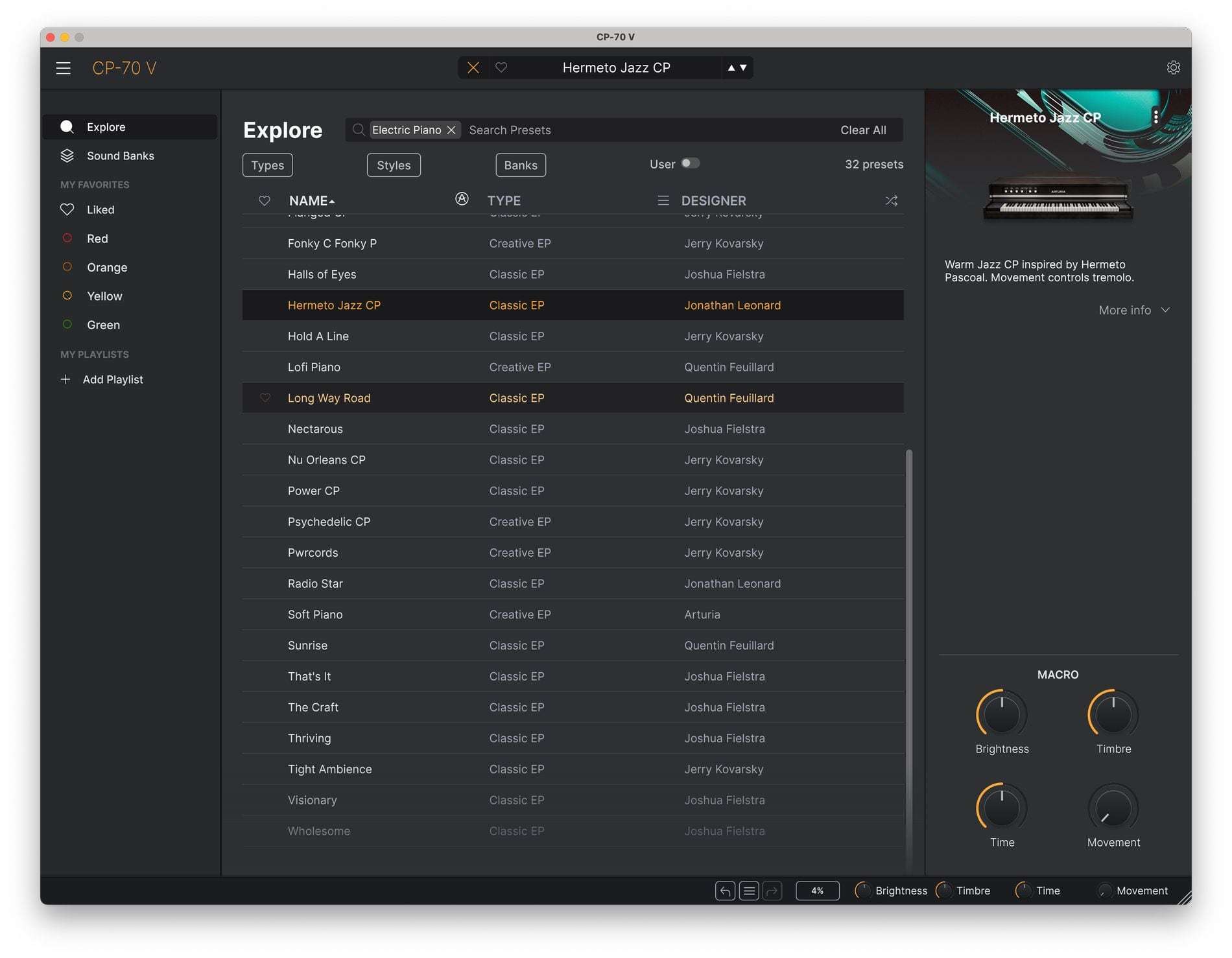The image size is (1232, 958).
Task: Open the settings gear panel
Action: [1173, 67]
